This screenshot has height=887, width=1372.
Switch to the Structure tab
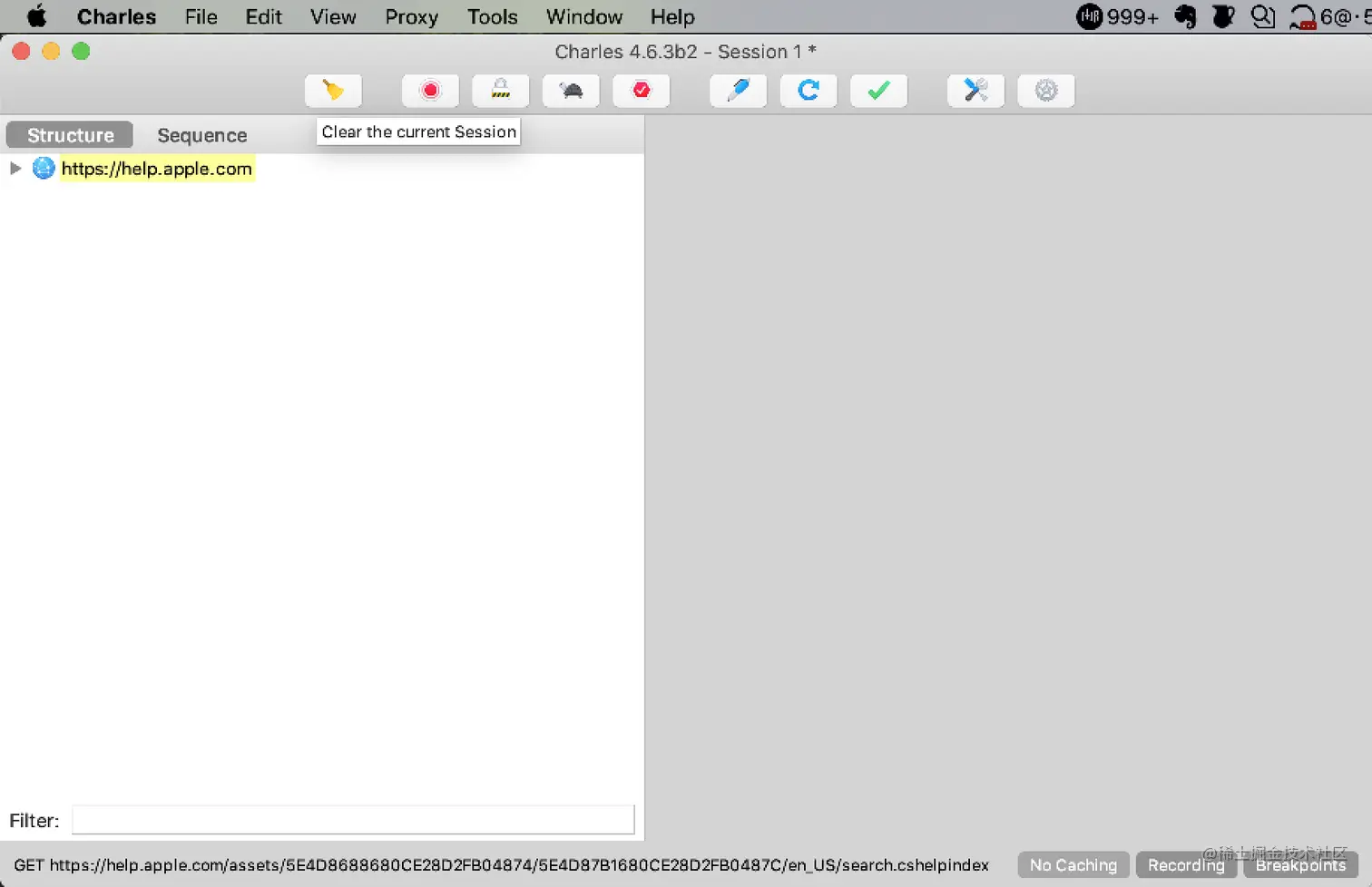point(70,135)
